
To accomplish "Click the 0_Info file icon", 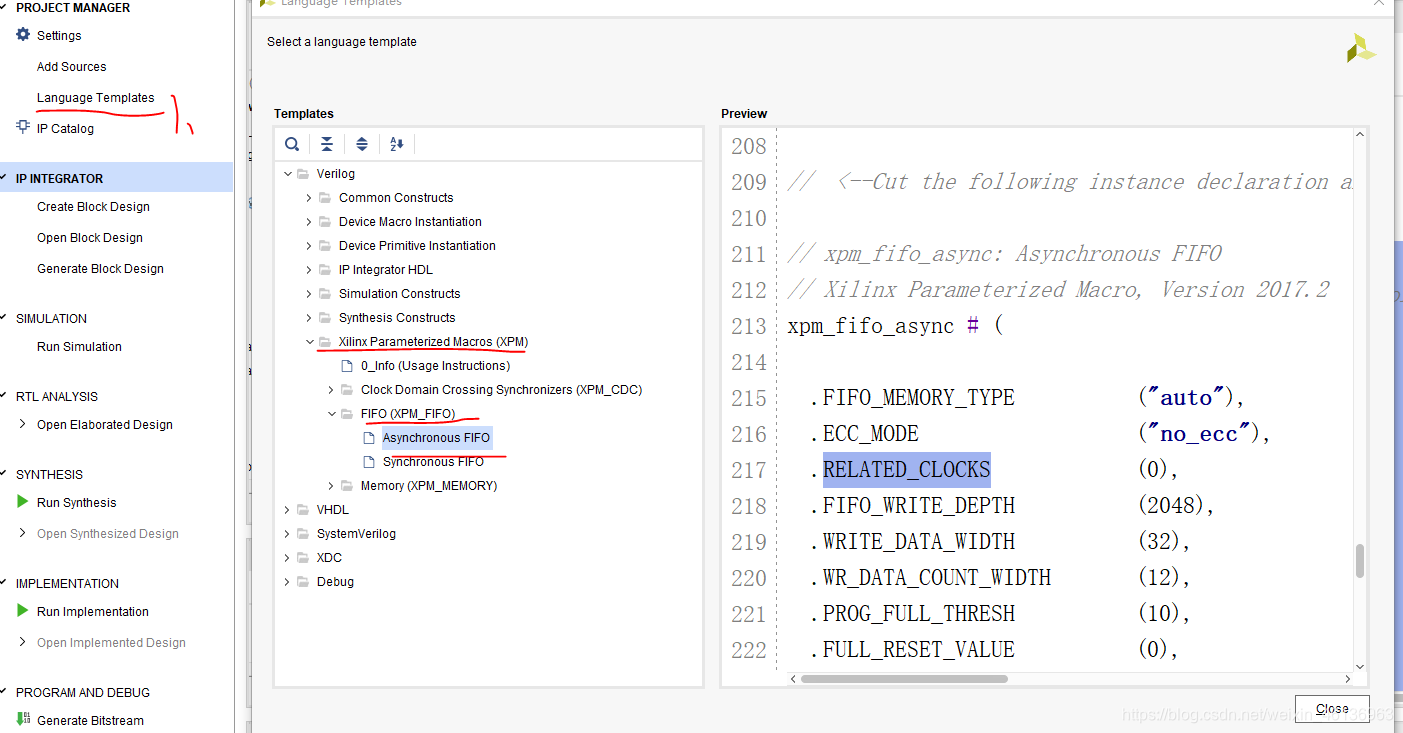I will [x=347, y=366].
